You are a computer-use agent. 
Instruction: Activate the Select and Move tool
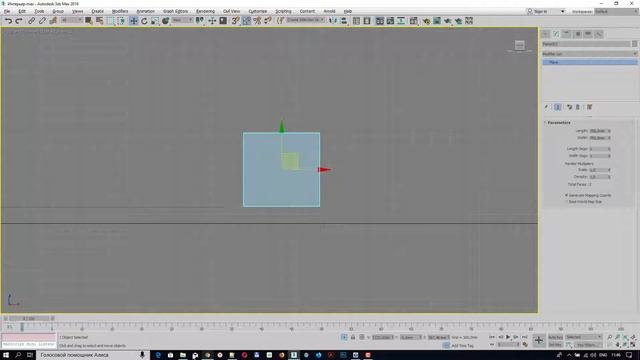coord(133,21)
